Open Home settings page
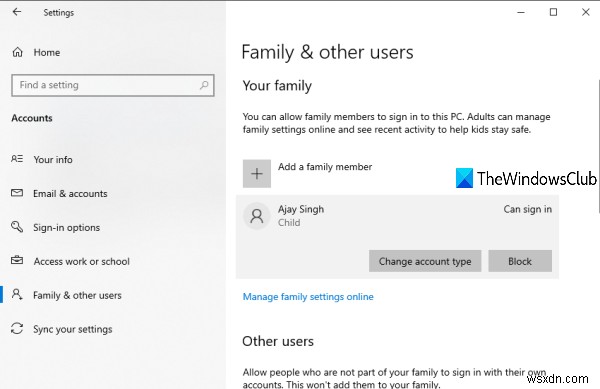The image size is (600, 389). [x=47, y=52]
